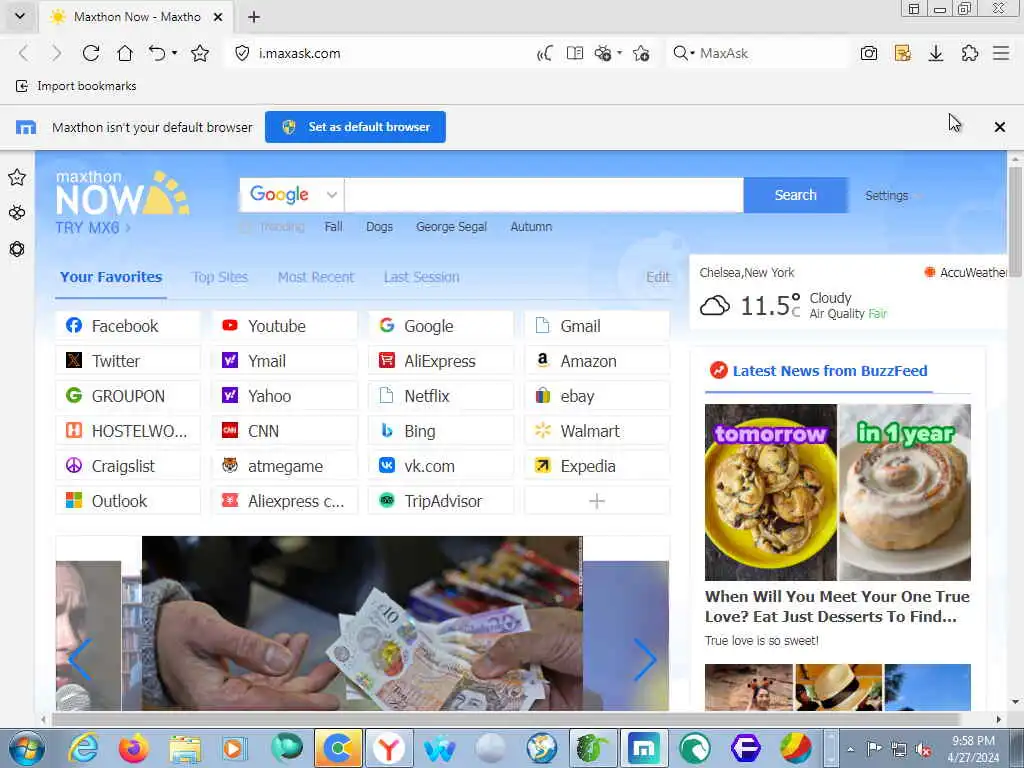Open the Windows Start button
This screenshot has height=768, width=1024.
pyautogui.click(x=27, y=748)
